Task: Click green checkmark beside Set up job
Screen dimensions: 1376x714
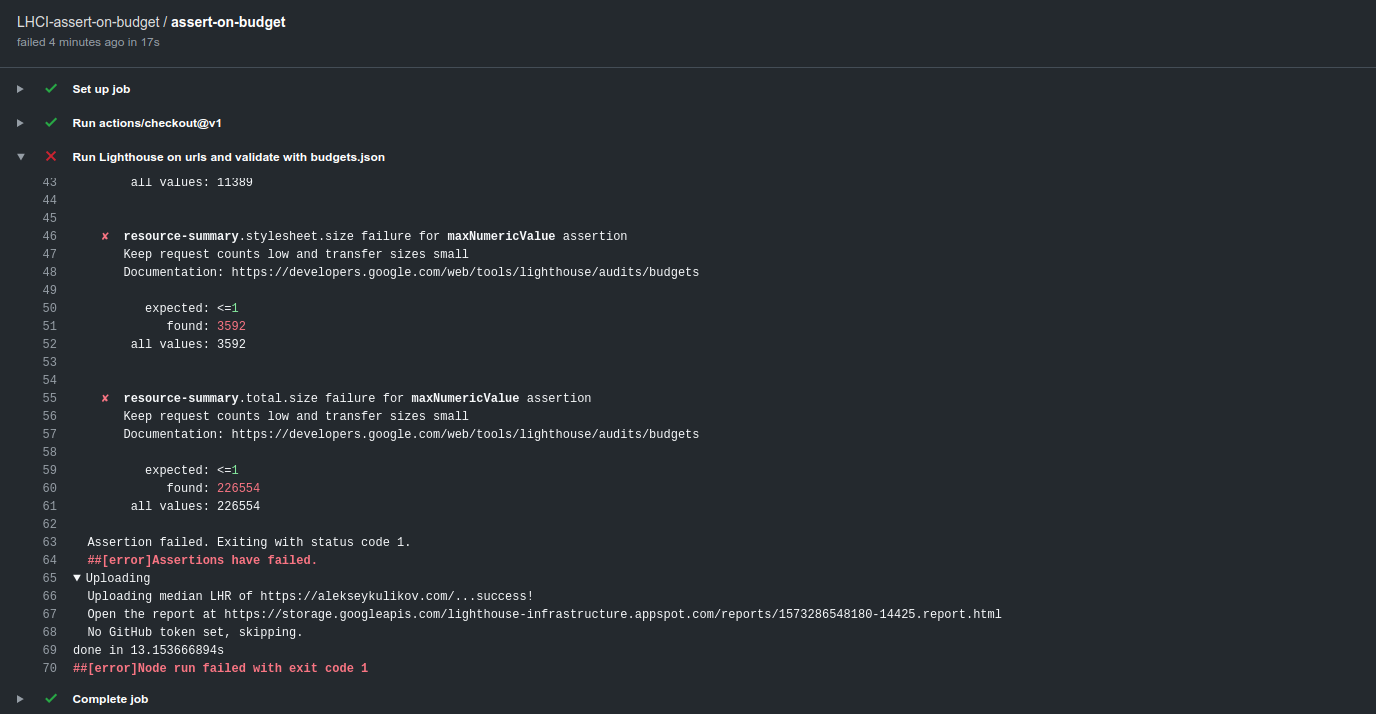Action: tap(51, 89)
